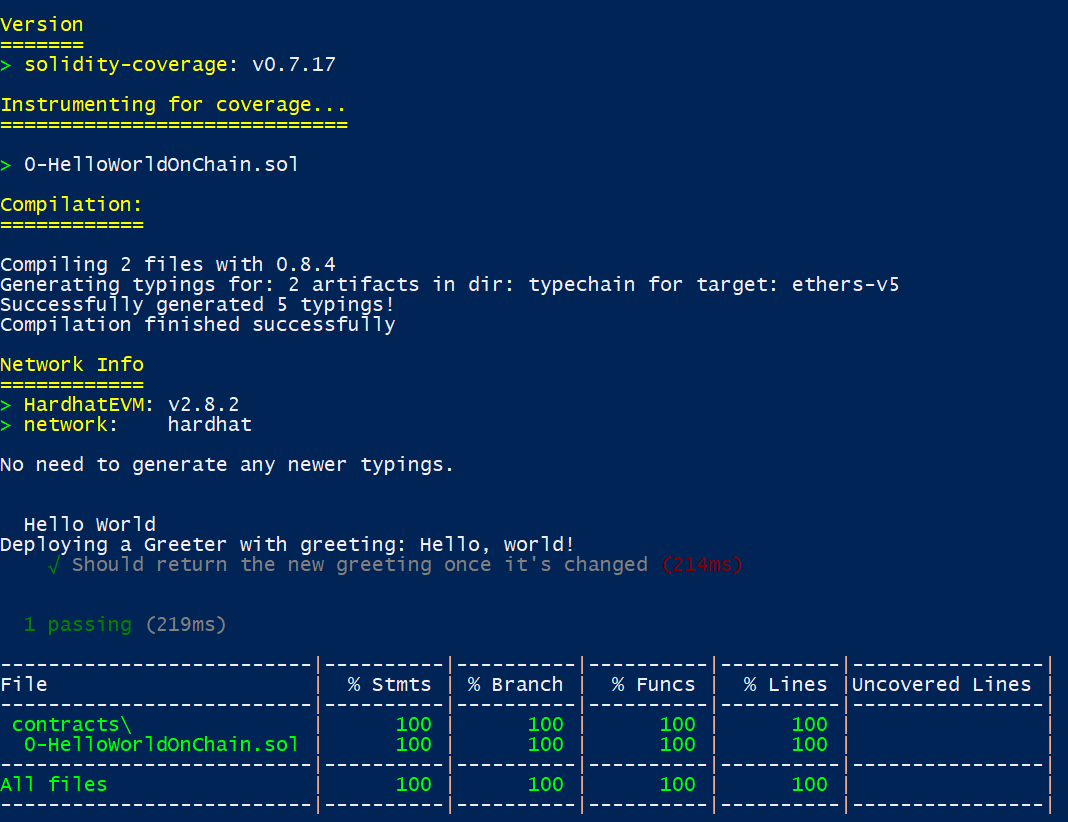Image resolution: width=1068 pixels, height=822 pixels.
Task: Click the arrow before 0-HelloWorldOnChain.sol instrumenting line
Action: point(5,165)
